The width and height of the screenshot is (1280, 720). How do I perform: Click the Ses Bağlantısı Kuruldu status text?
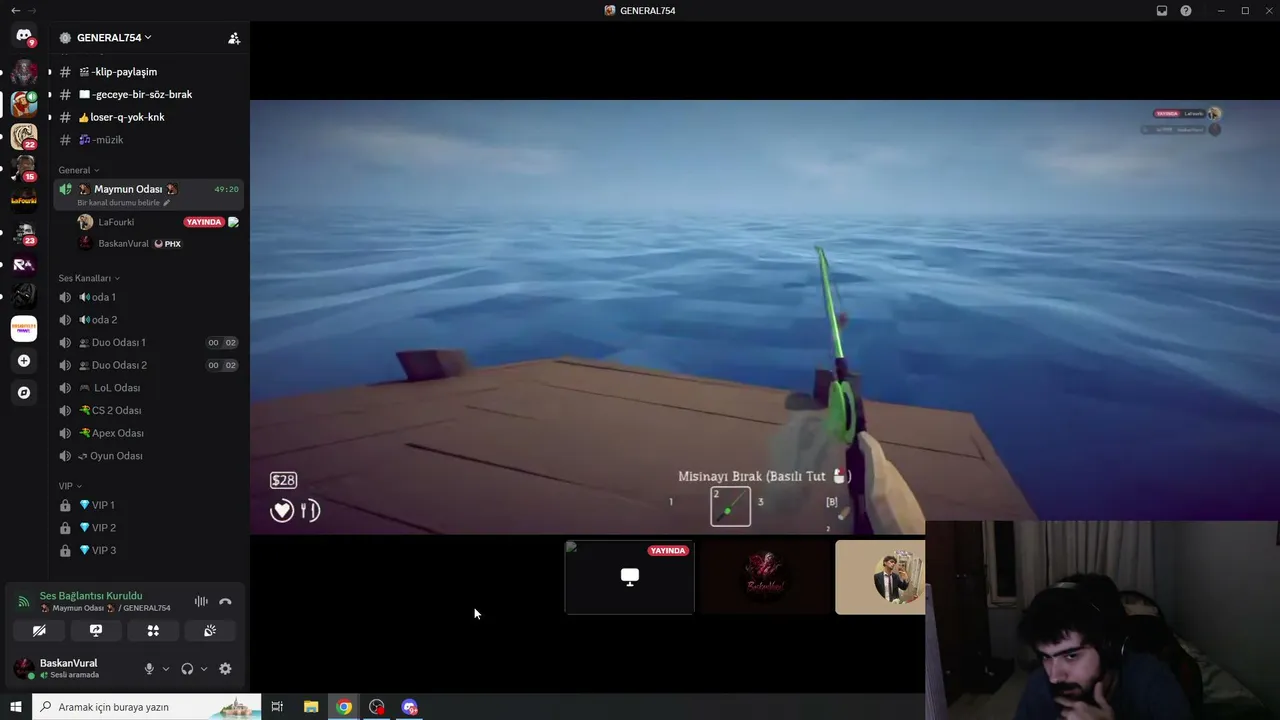[x=91, y=596]
